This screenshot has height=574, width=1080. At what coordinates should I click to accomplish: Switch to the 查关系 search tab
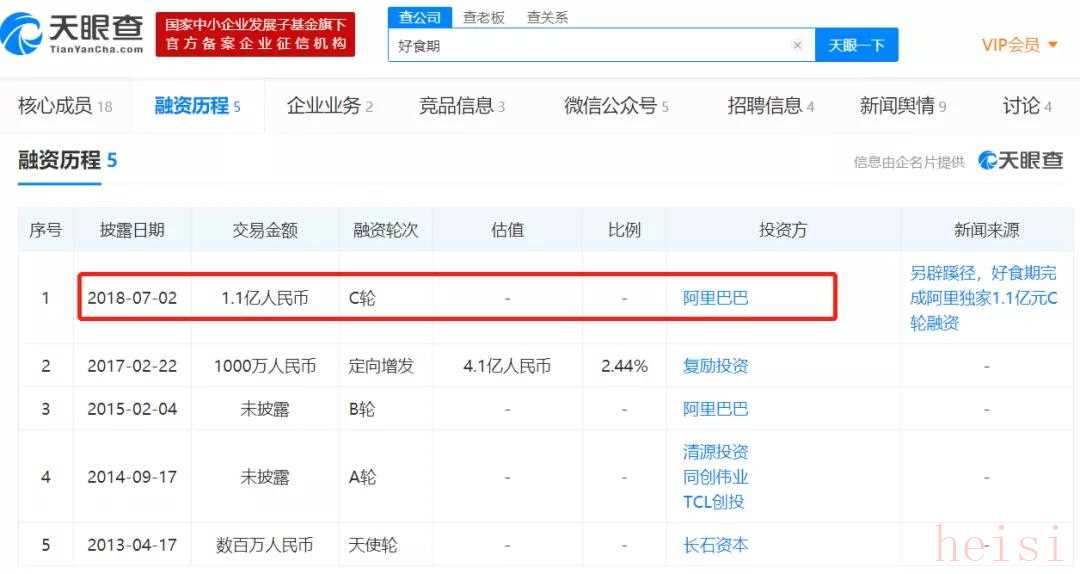[x=548, y=17]
